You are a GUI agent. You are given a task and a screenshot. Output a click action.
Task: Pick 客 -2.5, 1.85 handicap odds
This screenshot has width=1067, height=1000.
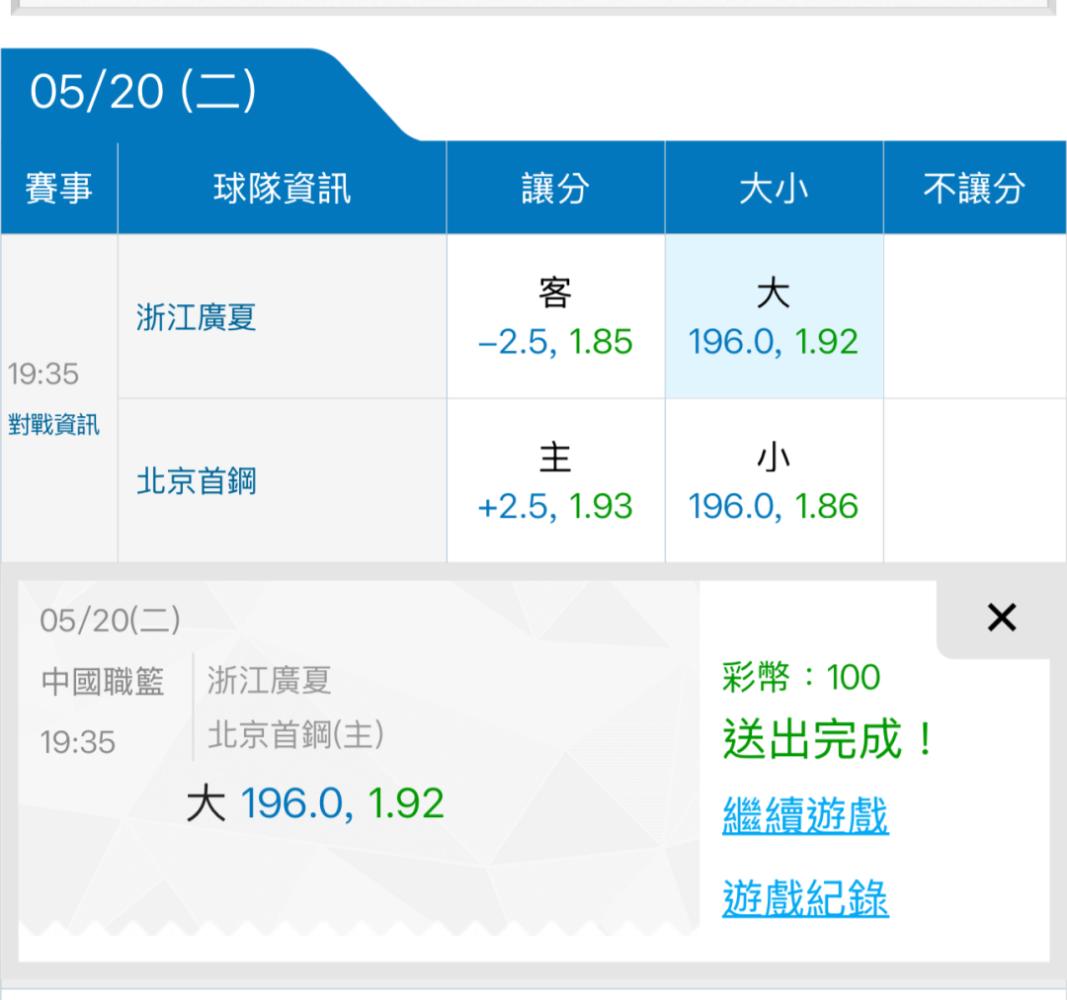tap(555, 317)
